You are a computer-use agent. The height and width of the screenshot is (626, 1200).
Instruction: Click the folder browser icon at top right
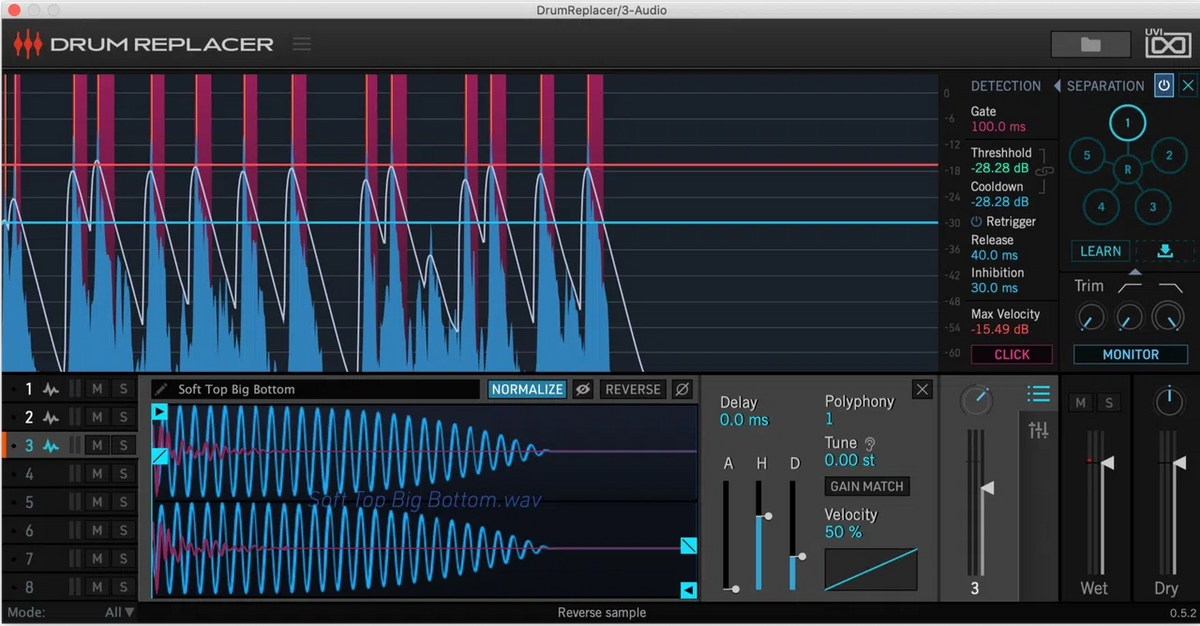[x=1089, y=44]
